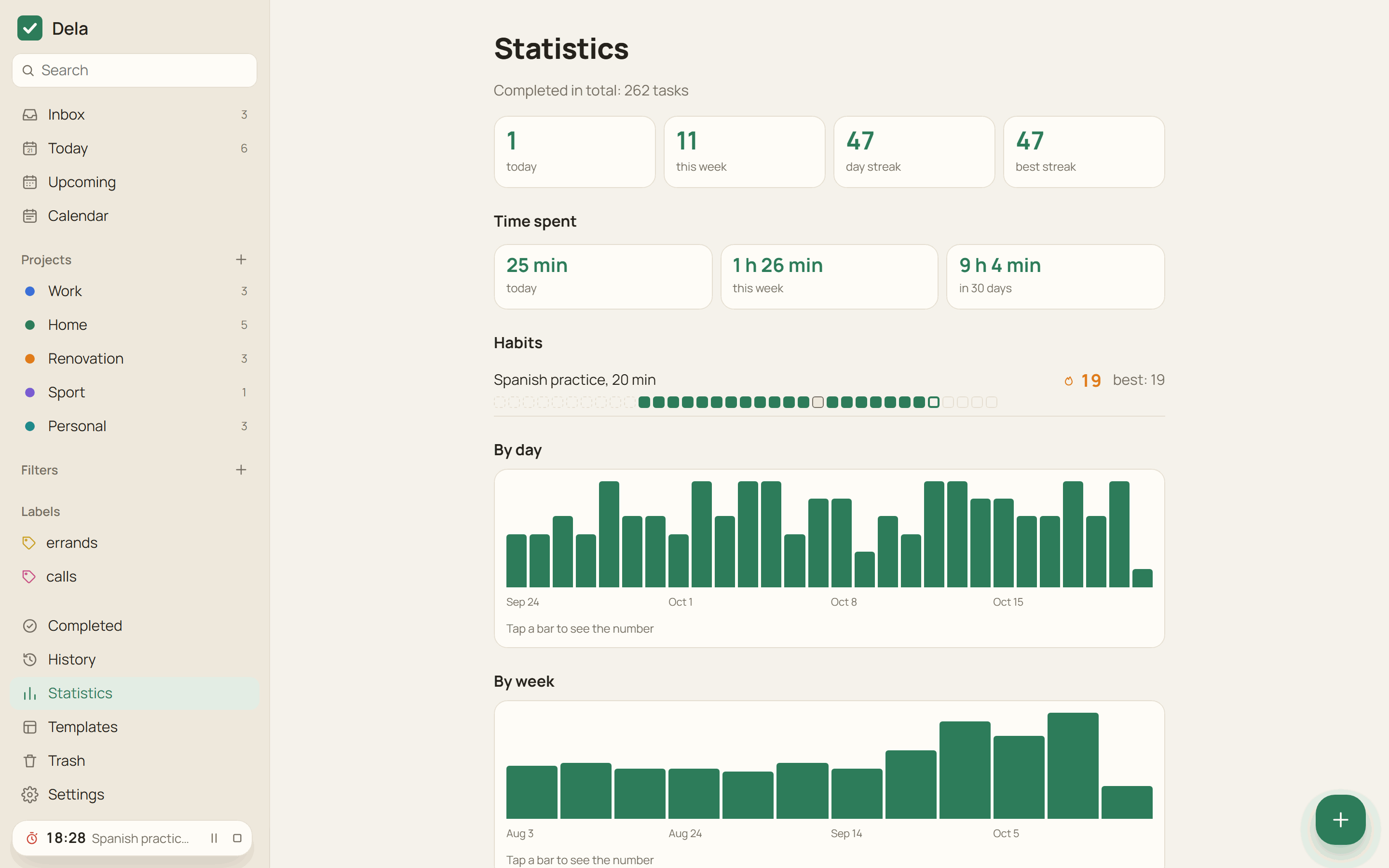This screenshot has height=868, width=1389.
Task: Focus the Search input field
Action: (x=134, y=70)
